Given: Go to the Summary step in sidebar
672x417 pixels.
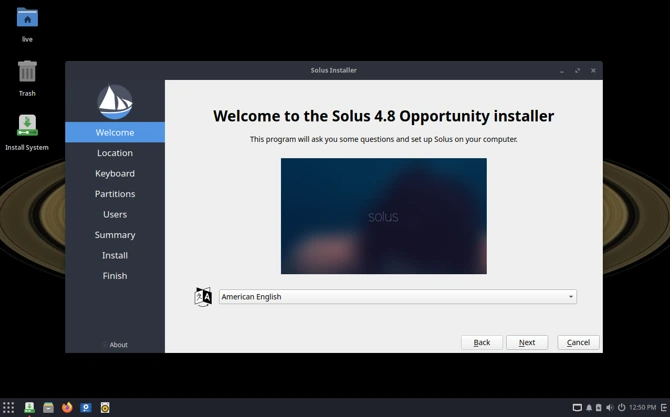Looking at the screenshot, I should pyautogui.click(x=115, y=235).
